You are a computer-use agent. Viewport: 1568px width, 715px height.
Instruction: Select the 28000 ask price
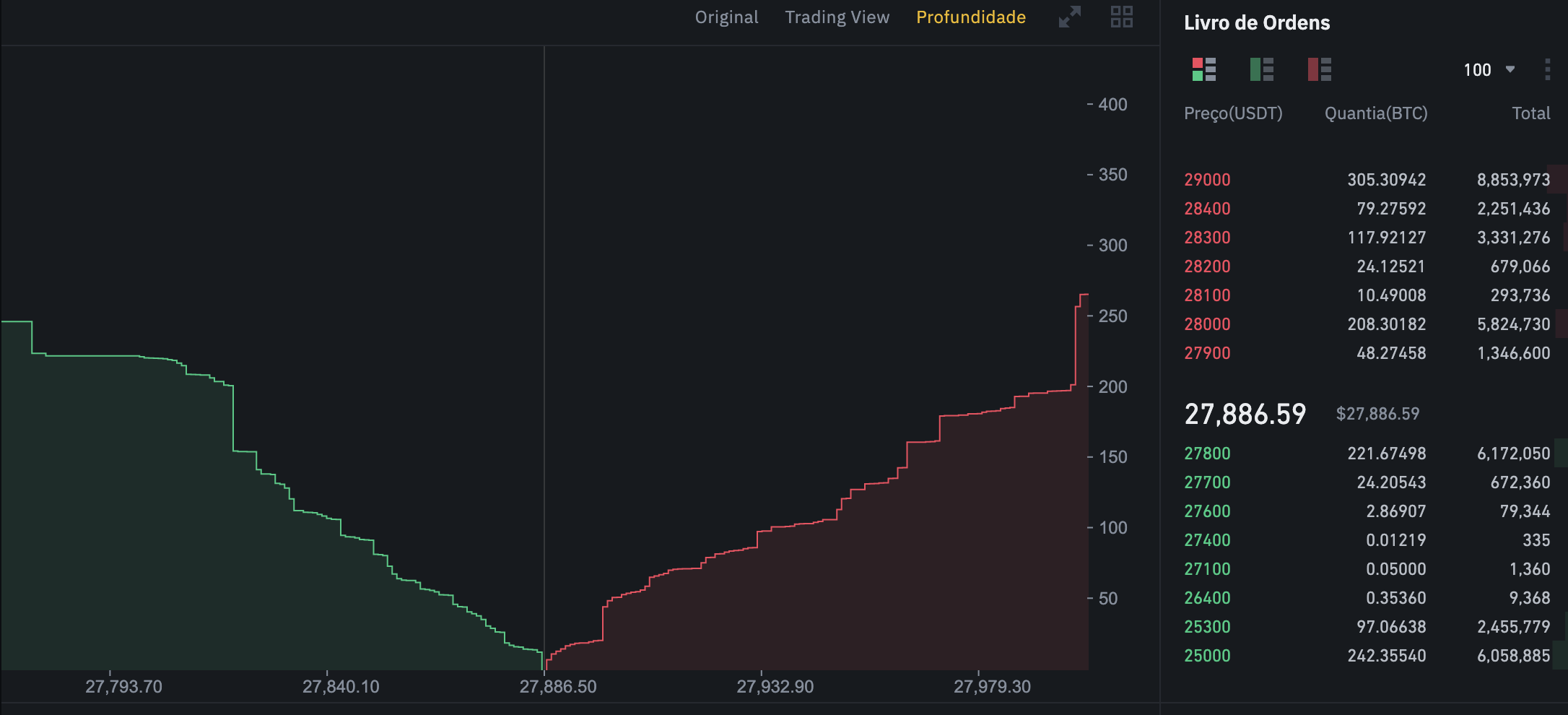pyautogui.click(x=1207, y=324)
